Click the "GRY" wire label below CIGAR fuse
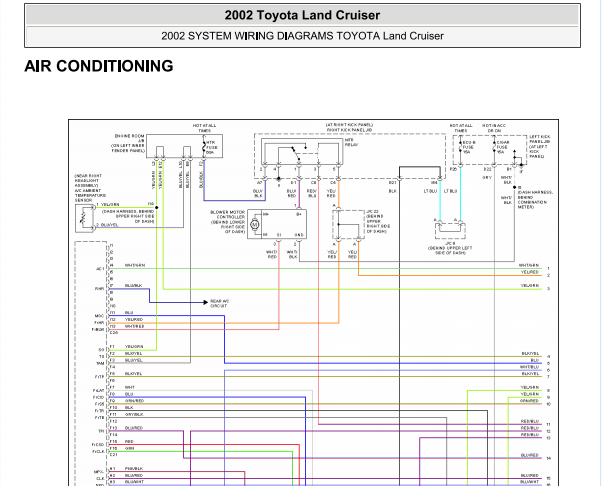 click(x=487, y=178)
